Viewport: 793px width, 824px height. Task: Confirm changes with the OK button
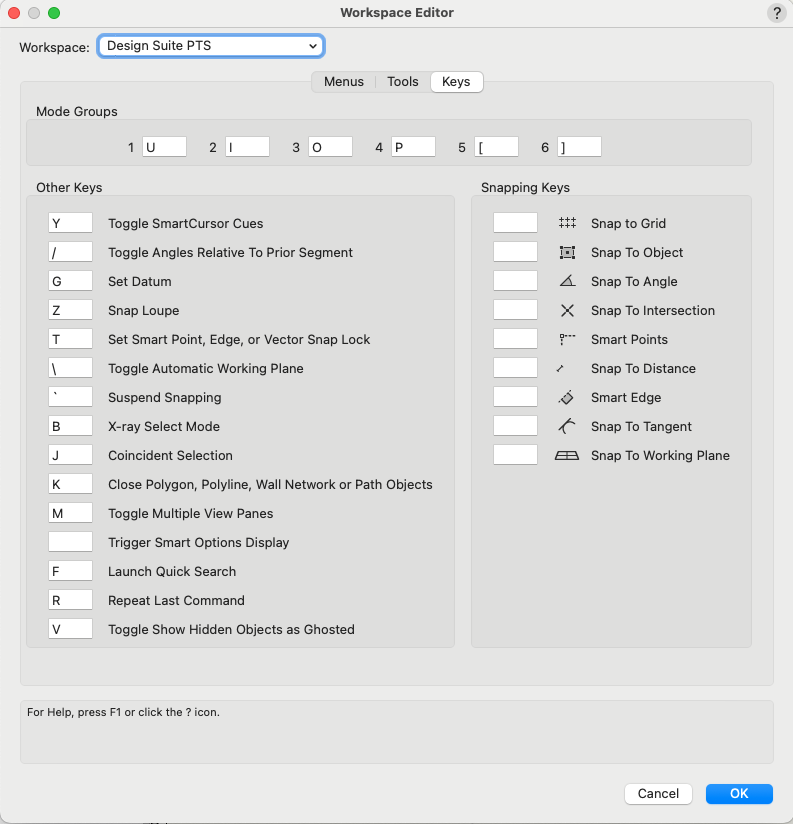(739, 793)
